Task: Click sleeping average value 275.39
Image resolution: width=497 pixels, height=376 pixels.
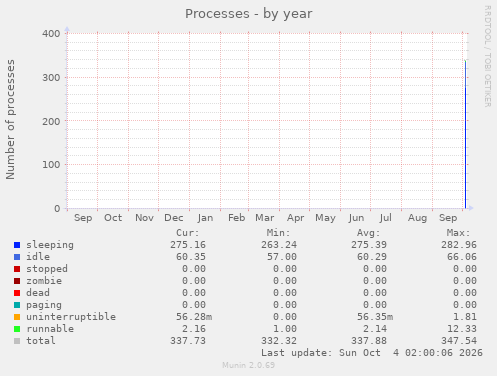Action: 369,245
